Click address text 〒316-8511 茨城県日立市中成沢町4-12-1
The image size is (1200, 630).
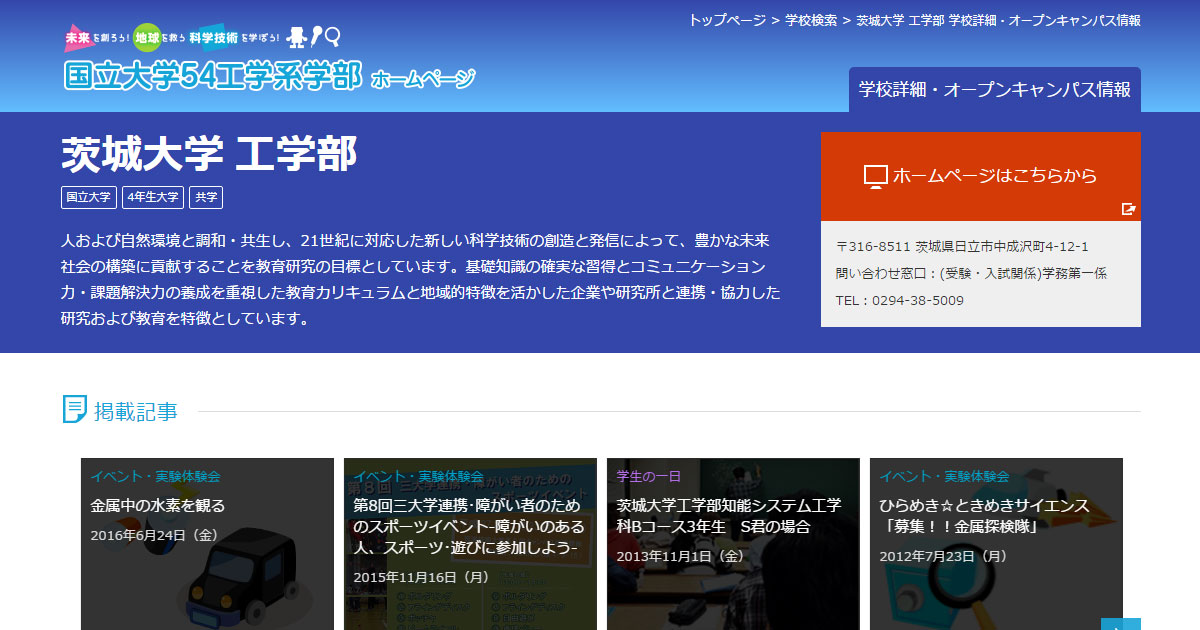click(x=962, y=246)
